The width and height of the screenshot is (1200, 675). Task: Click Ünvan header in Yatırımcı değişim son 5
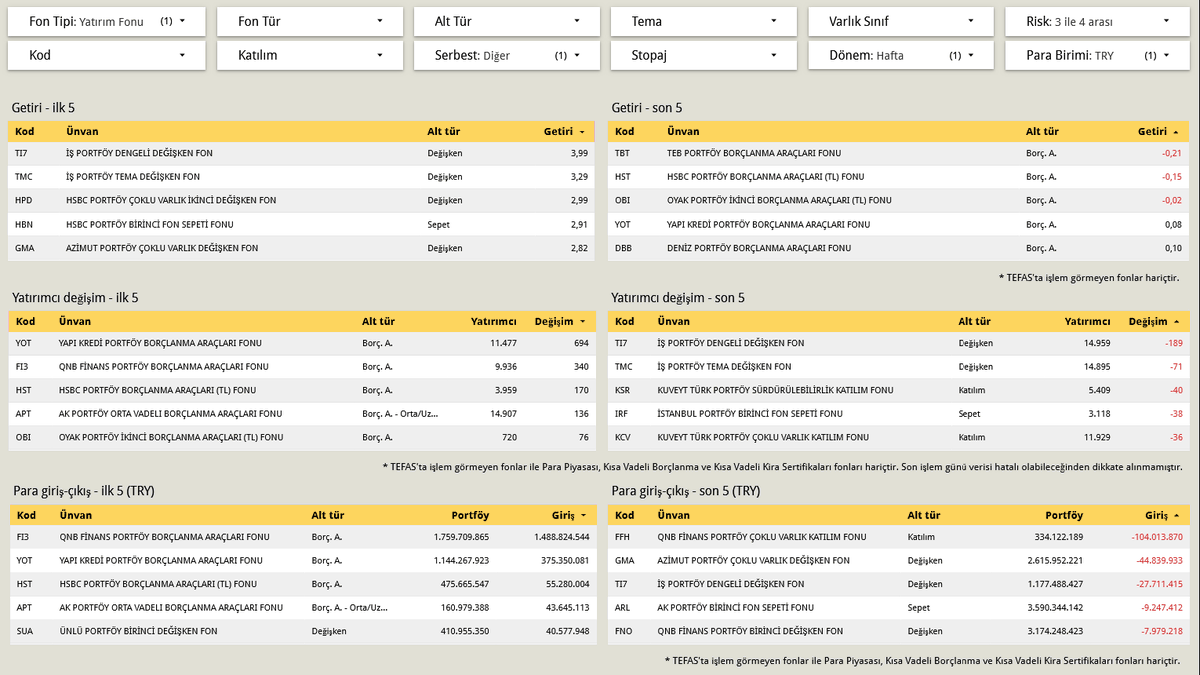pos(674,321)
